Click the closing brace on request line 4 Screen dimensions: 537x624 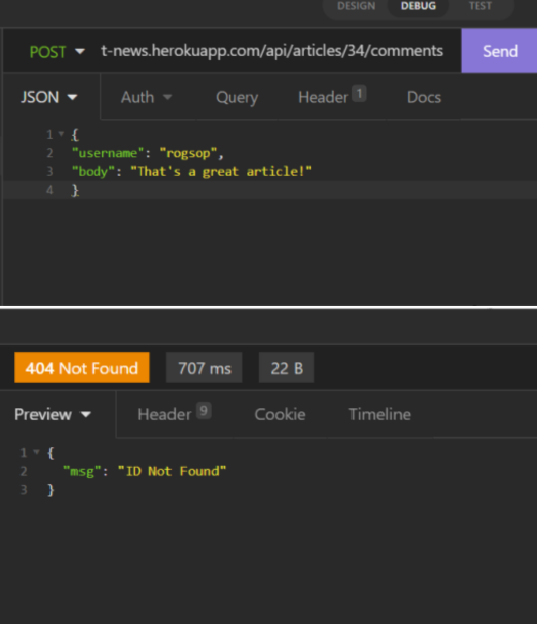coord(75,190)
